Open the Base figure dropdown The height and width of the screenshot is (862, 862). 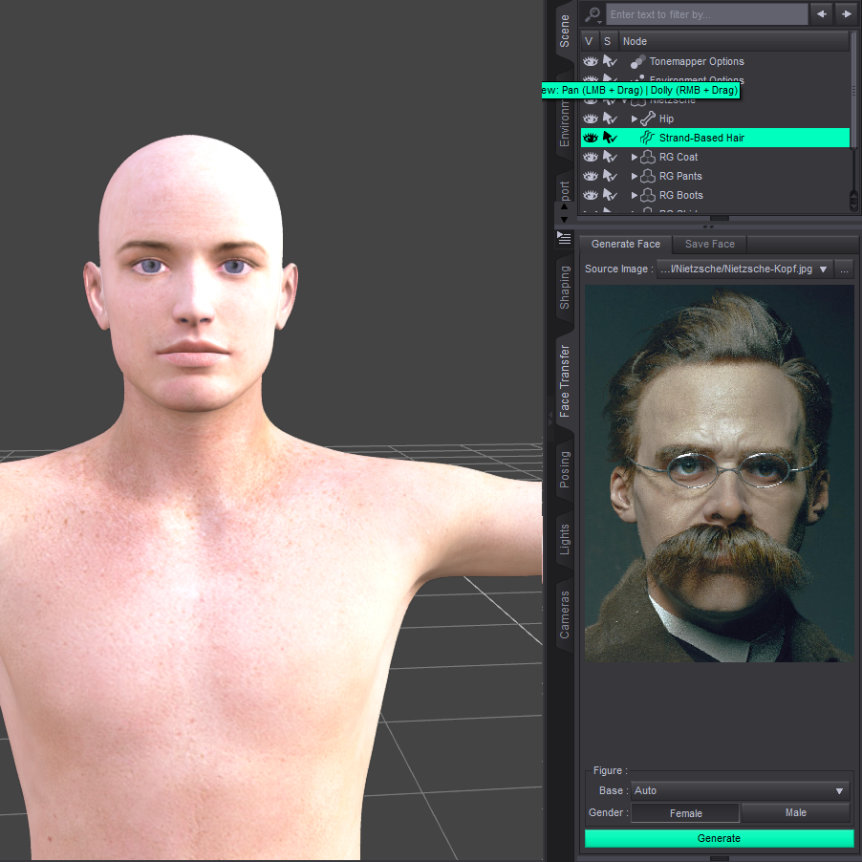tap(839, 791)
